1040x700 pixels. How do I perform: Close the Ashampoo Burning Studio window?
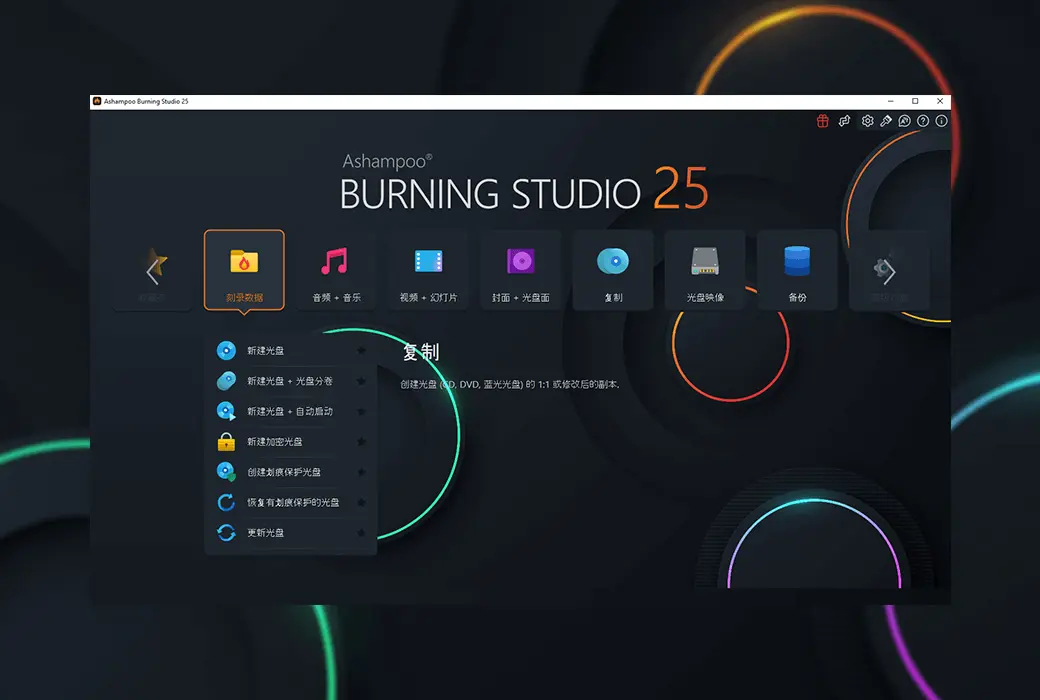click(x=940, y=102)
